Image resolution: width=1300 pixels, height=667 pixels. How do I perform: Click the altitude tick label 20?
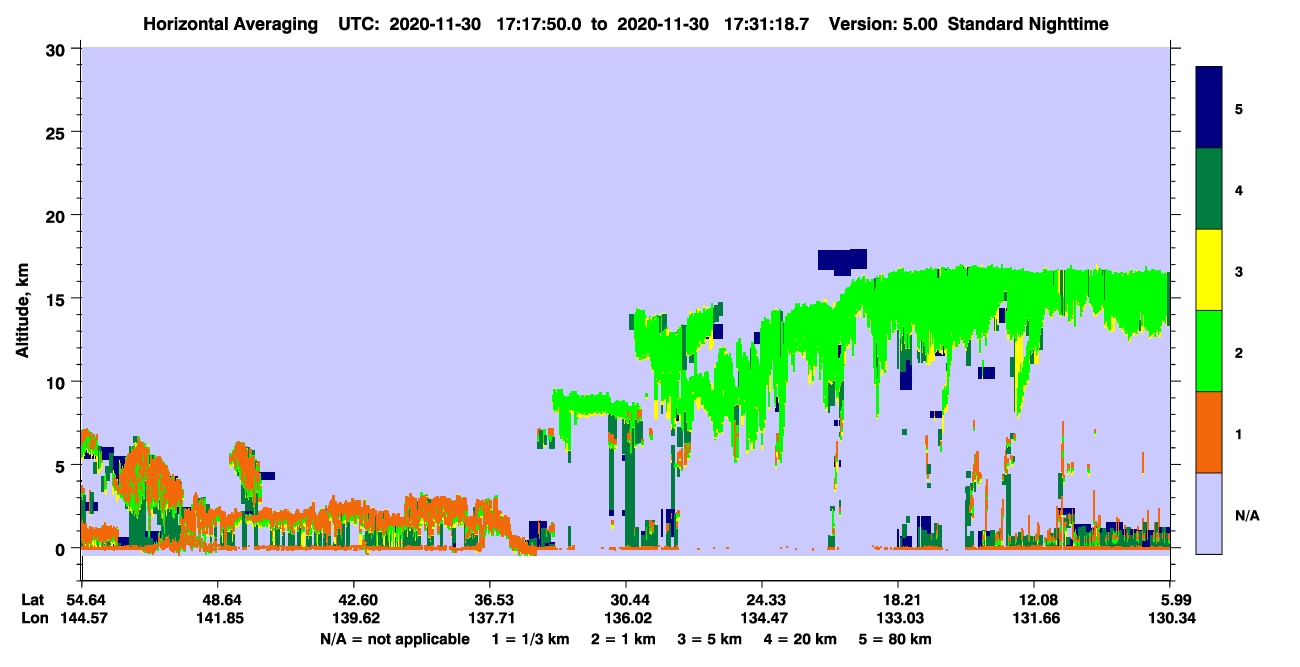click(57, 215)
